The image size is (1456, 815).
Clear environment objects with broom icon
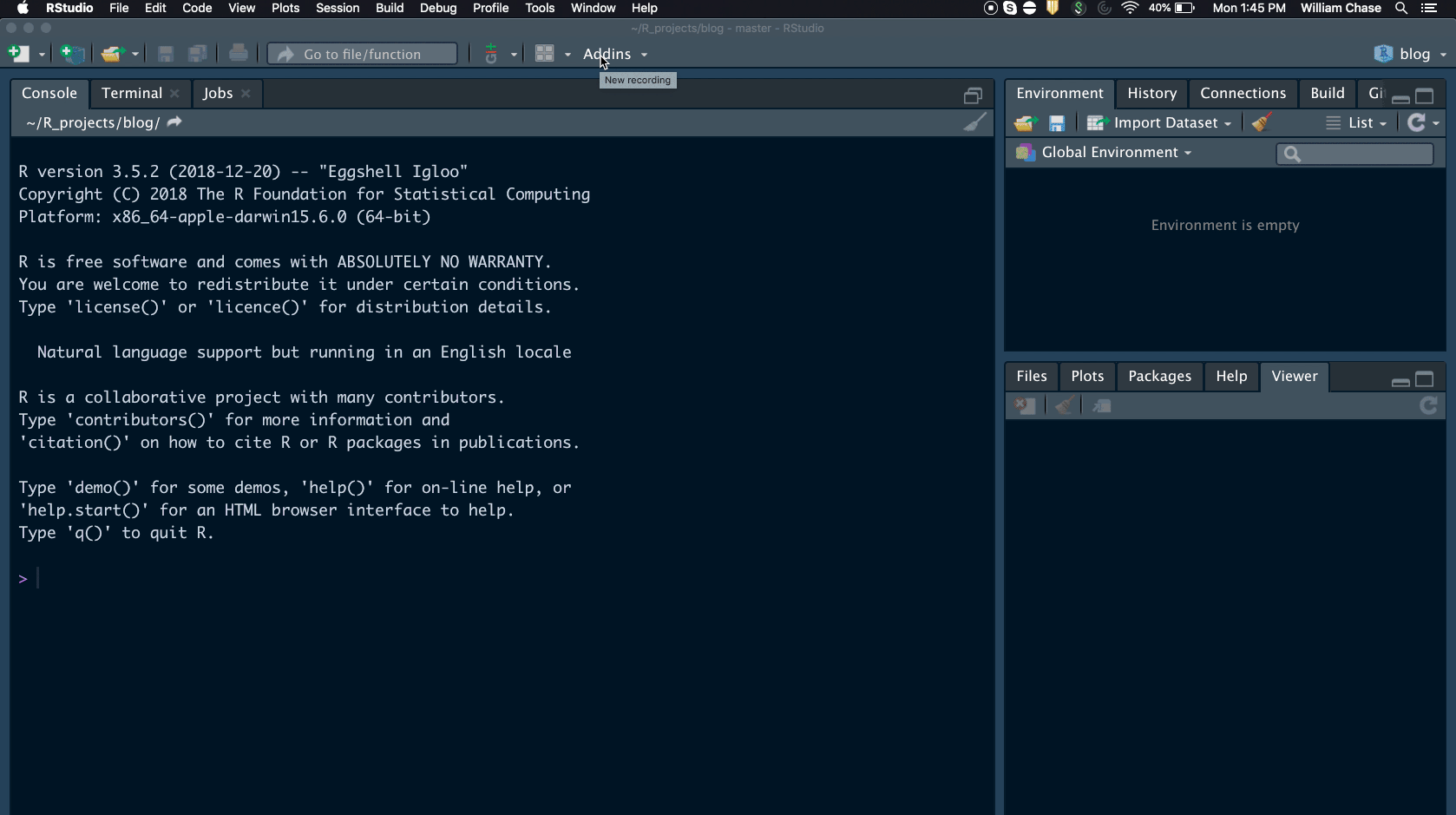click(x=1262, y=122)
